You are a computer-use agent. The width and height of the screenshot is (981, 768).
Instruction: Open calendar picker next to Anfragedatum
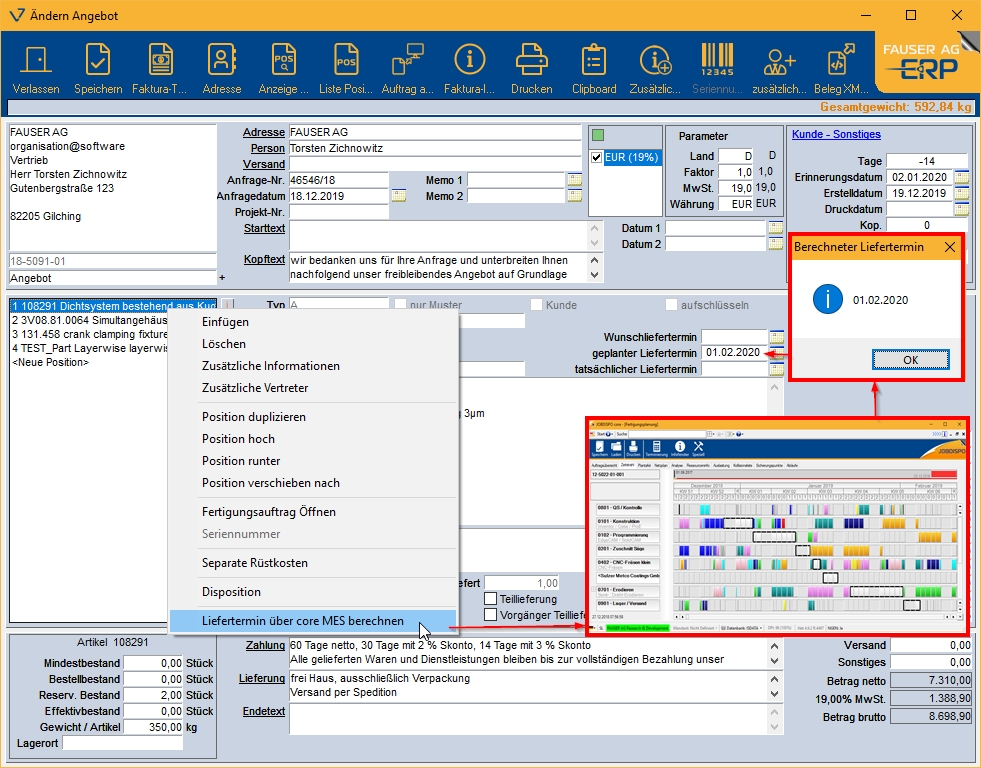coord(399,196)
